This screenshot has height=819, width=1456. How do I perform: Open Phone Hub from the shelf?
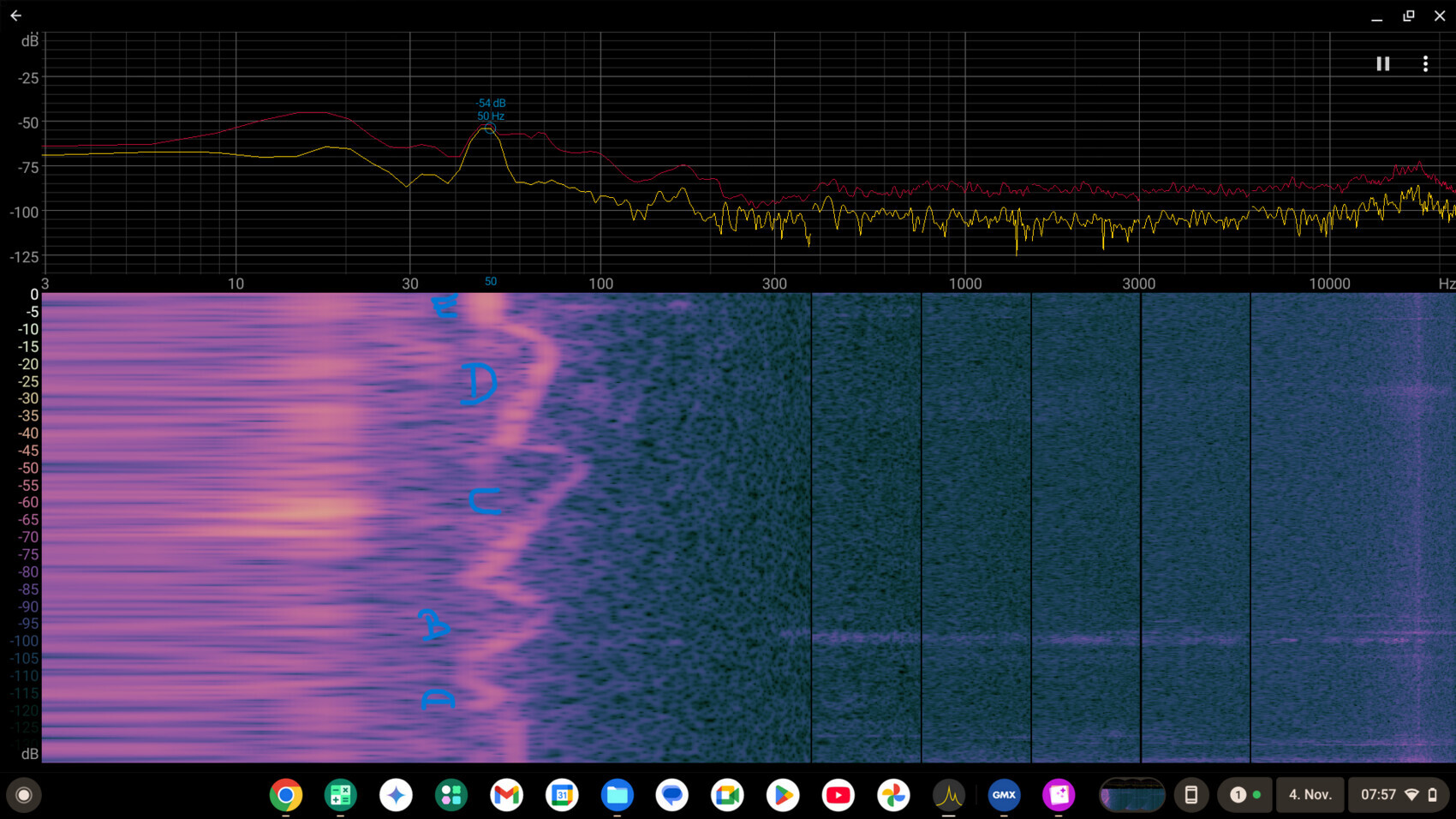pos(1191,795)
